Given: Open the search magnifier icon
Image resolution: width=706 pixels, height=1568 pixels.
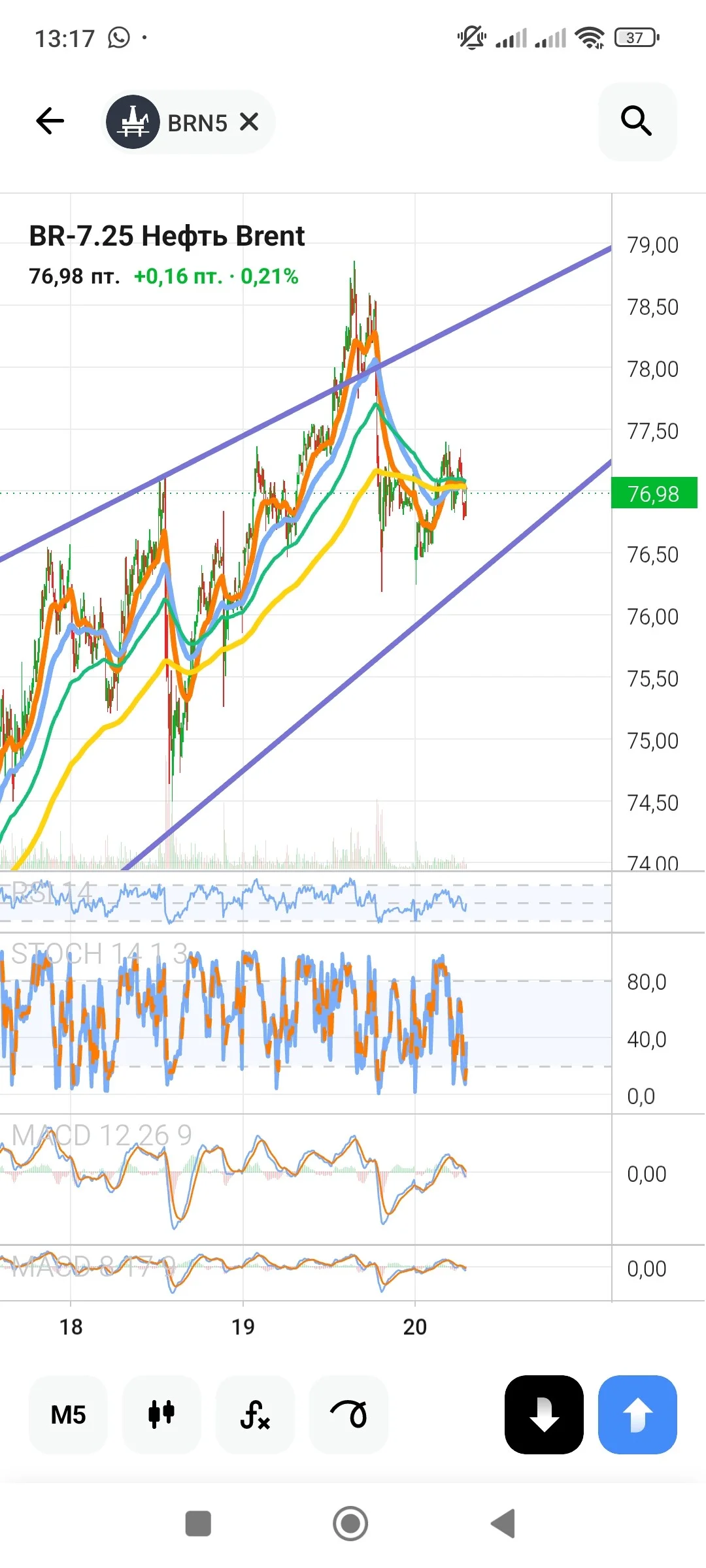Looking at the screenshot, I should click(637, 122).
